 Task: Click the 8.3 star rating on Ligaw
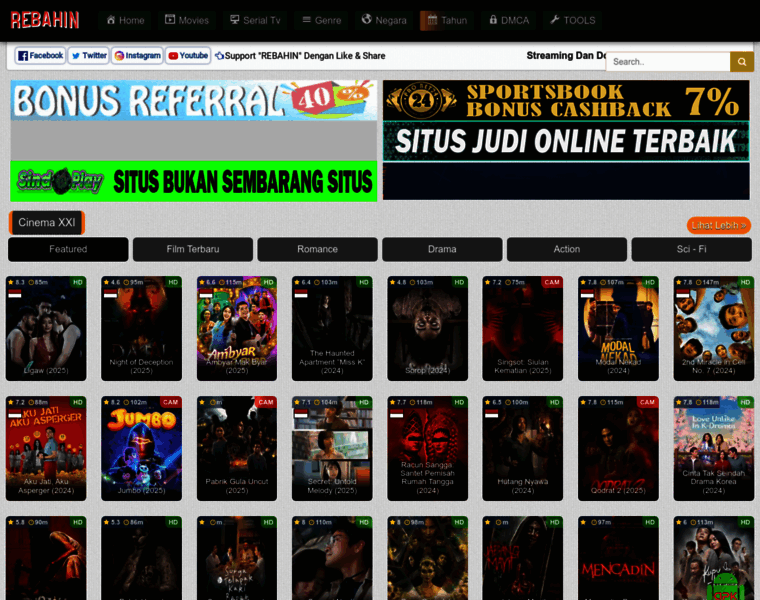click(x=16, y=282)
